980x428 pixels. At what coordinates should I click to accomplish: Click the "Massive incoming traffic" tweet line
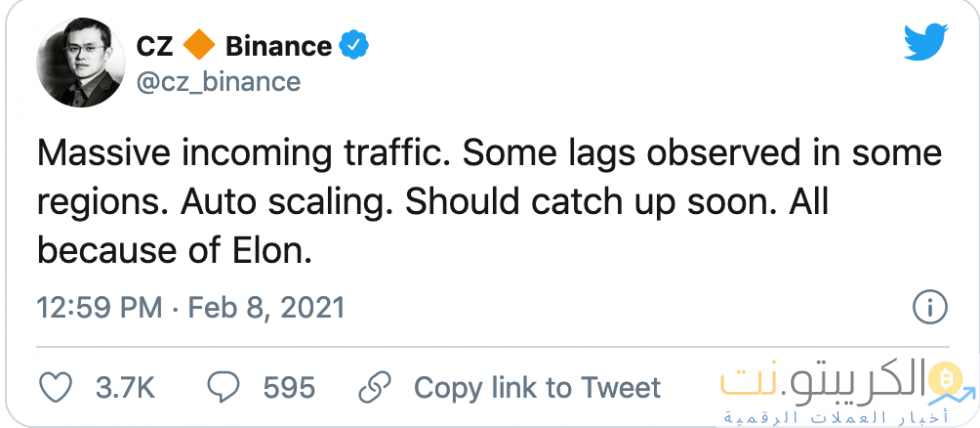coord(489,155)
